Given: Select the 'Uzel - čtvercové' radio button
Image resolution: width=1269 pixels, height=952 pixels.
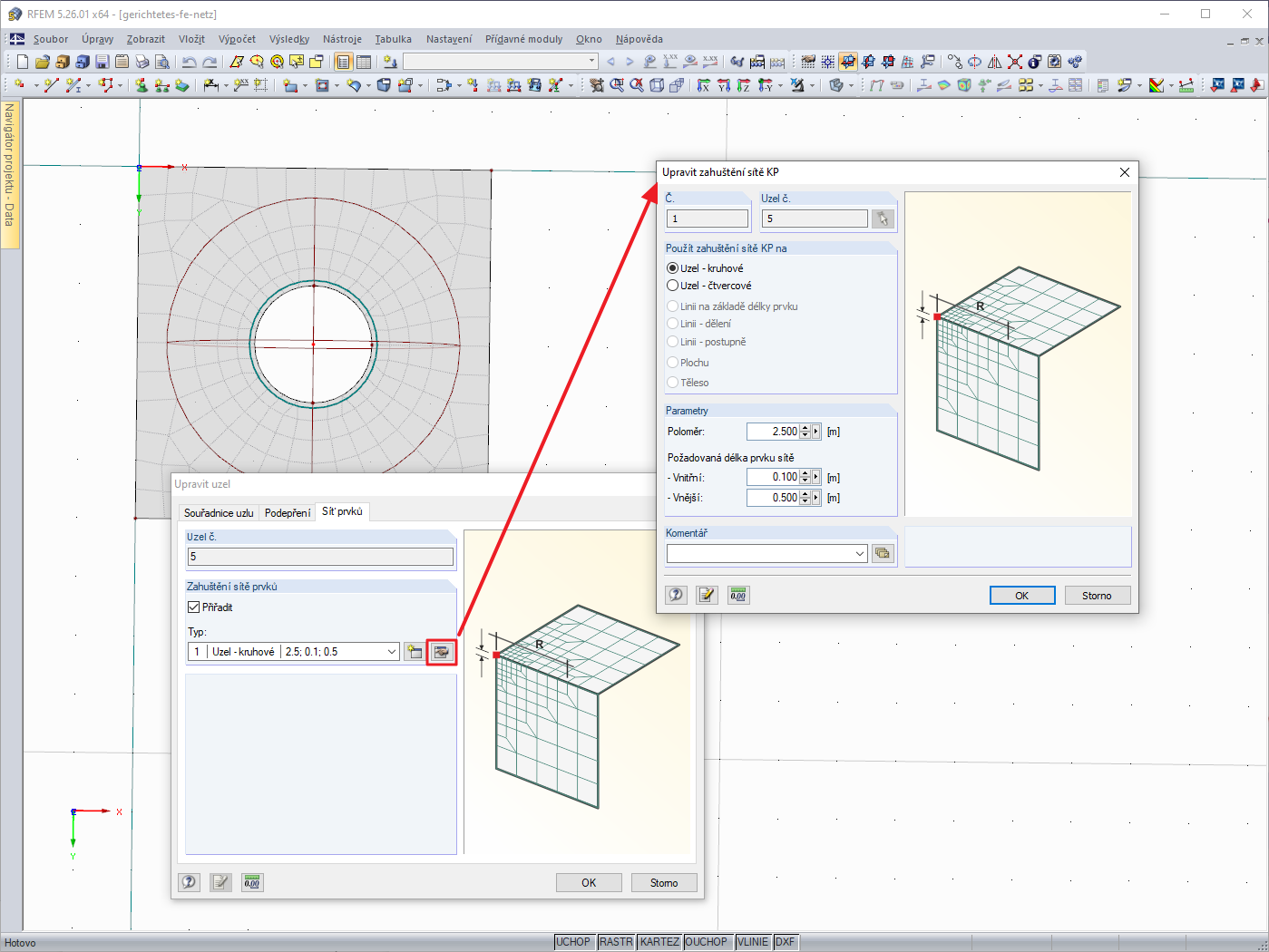Looking at the screenshot, I should [x=673, y=286].
